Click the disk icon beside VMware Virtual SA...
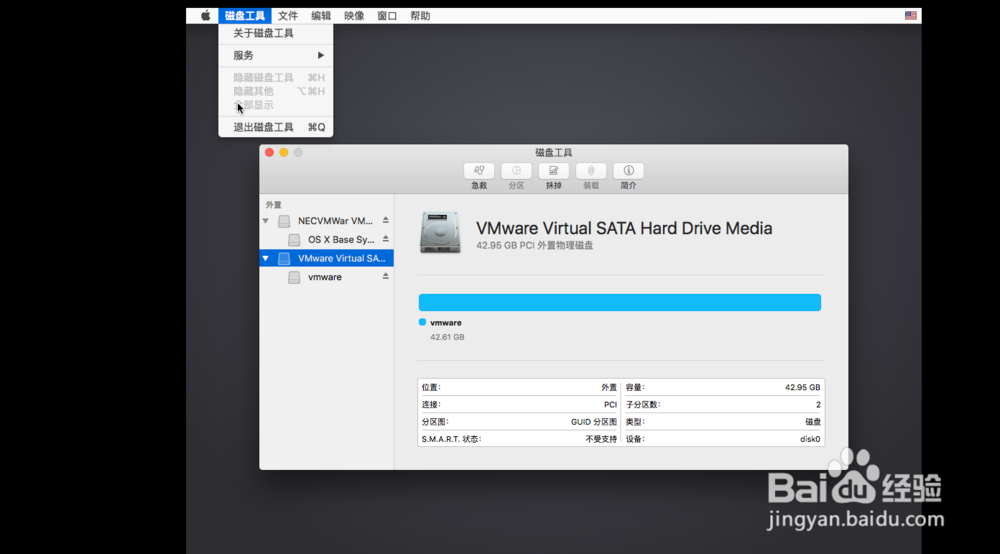The image size is (1000, 554). coord(284,258)
